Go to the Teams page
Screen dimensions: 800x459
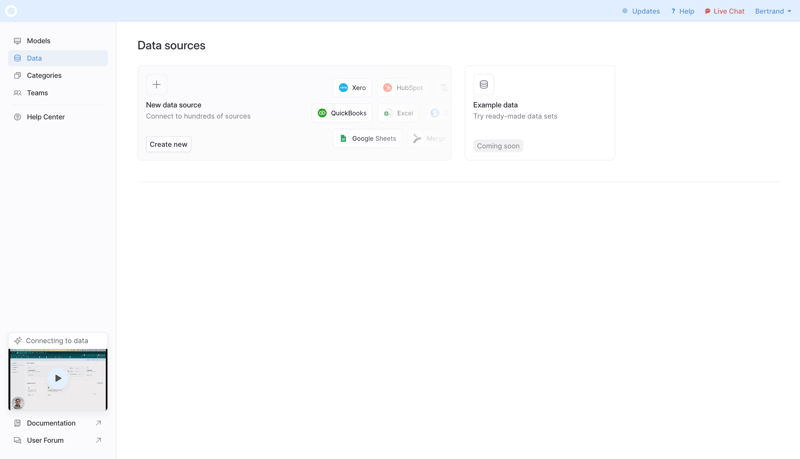point(37,93)
